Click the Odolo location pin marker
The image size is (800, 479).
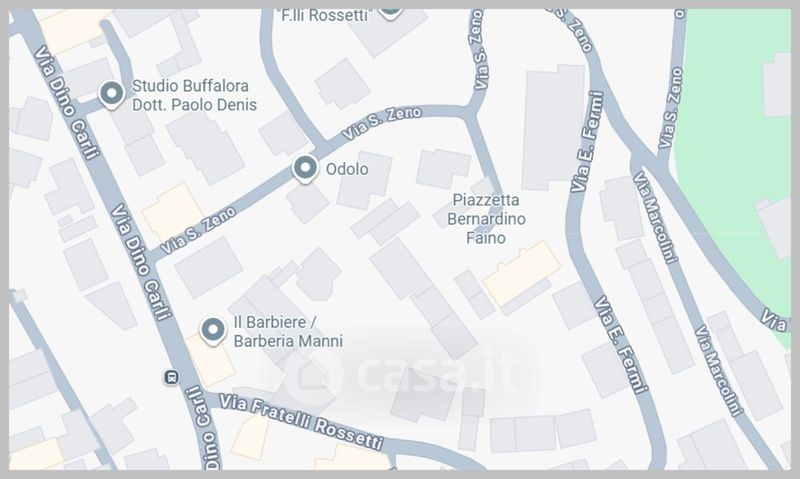point(305,168)
